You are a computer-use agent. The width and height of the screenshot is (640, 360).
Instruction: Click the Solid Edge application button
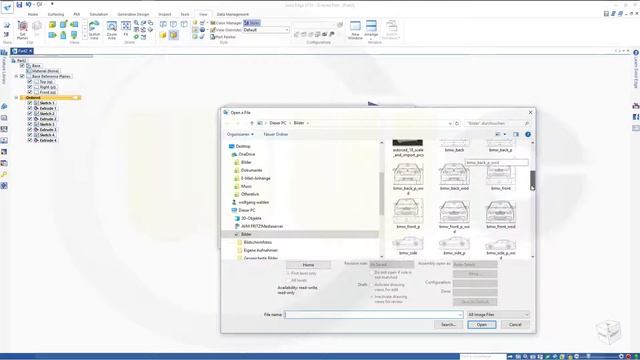pyautogui.click(x=7, y=7)
